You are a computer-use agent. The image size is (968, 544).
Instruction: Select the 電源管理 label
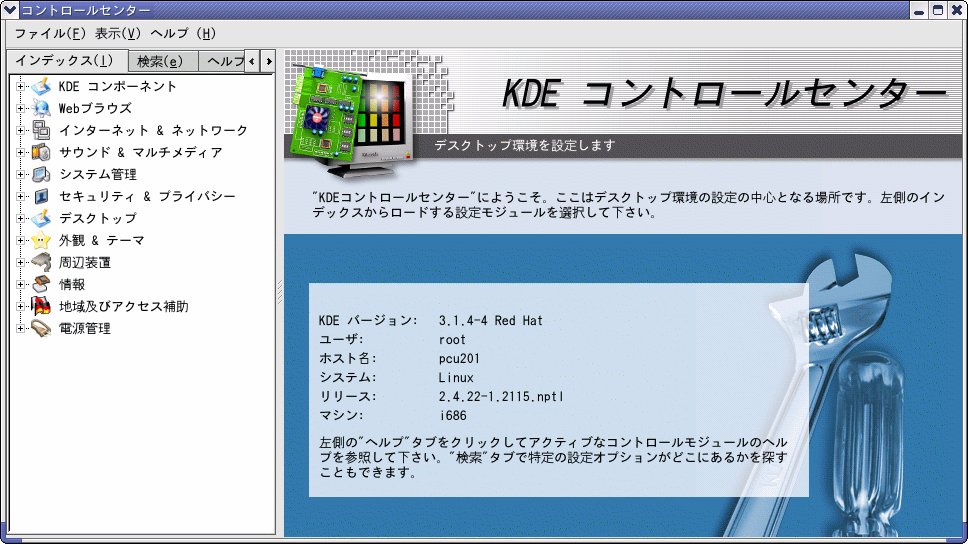point(85,328)
